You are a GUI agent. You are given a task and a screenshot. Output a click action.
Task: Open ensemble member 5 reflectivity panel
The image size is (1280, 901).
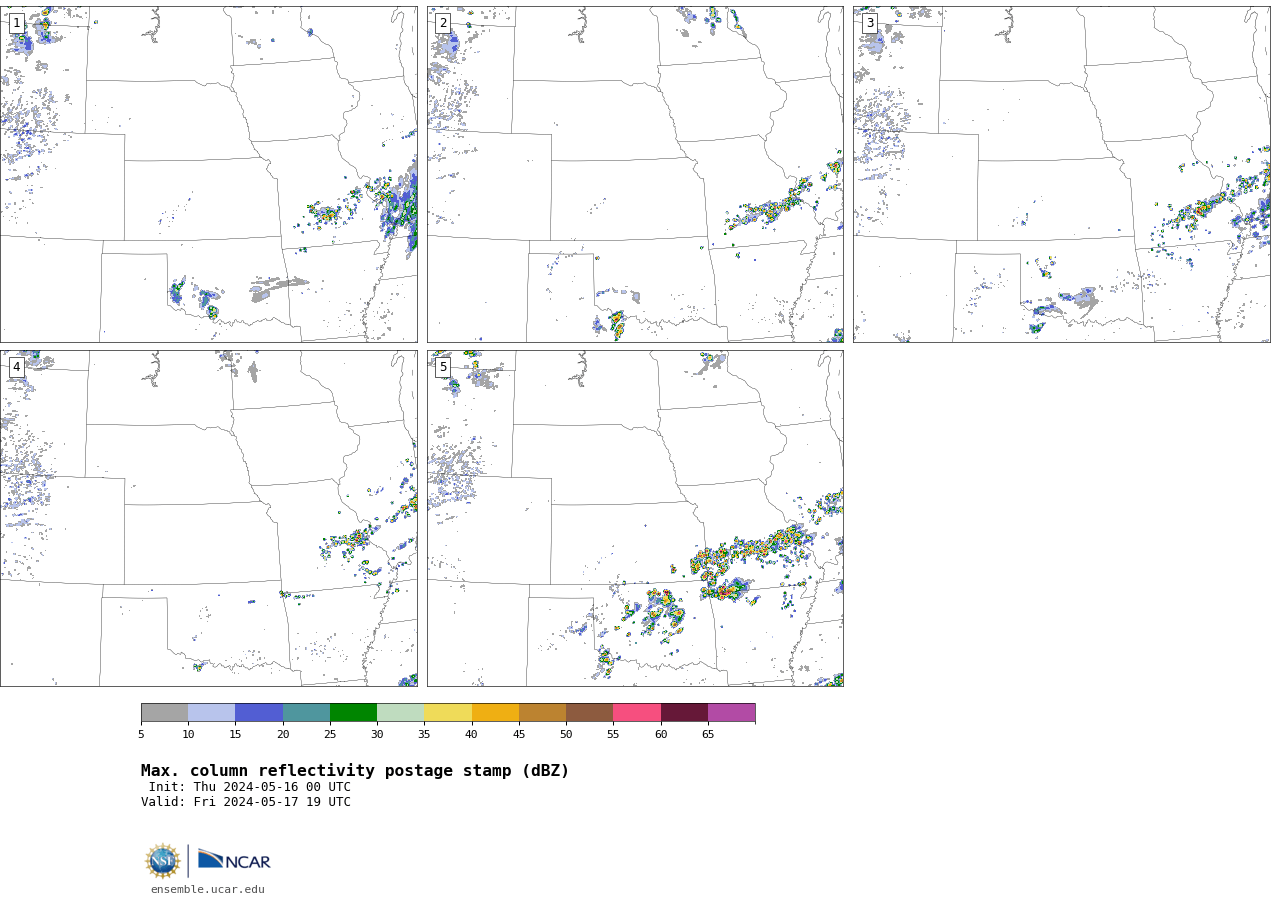[635, 518]
